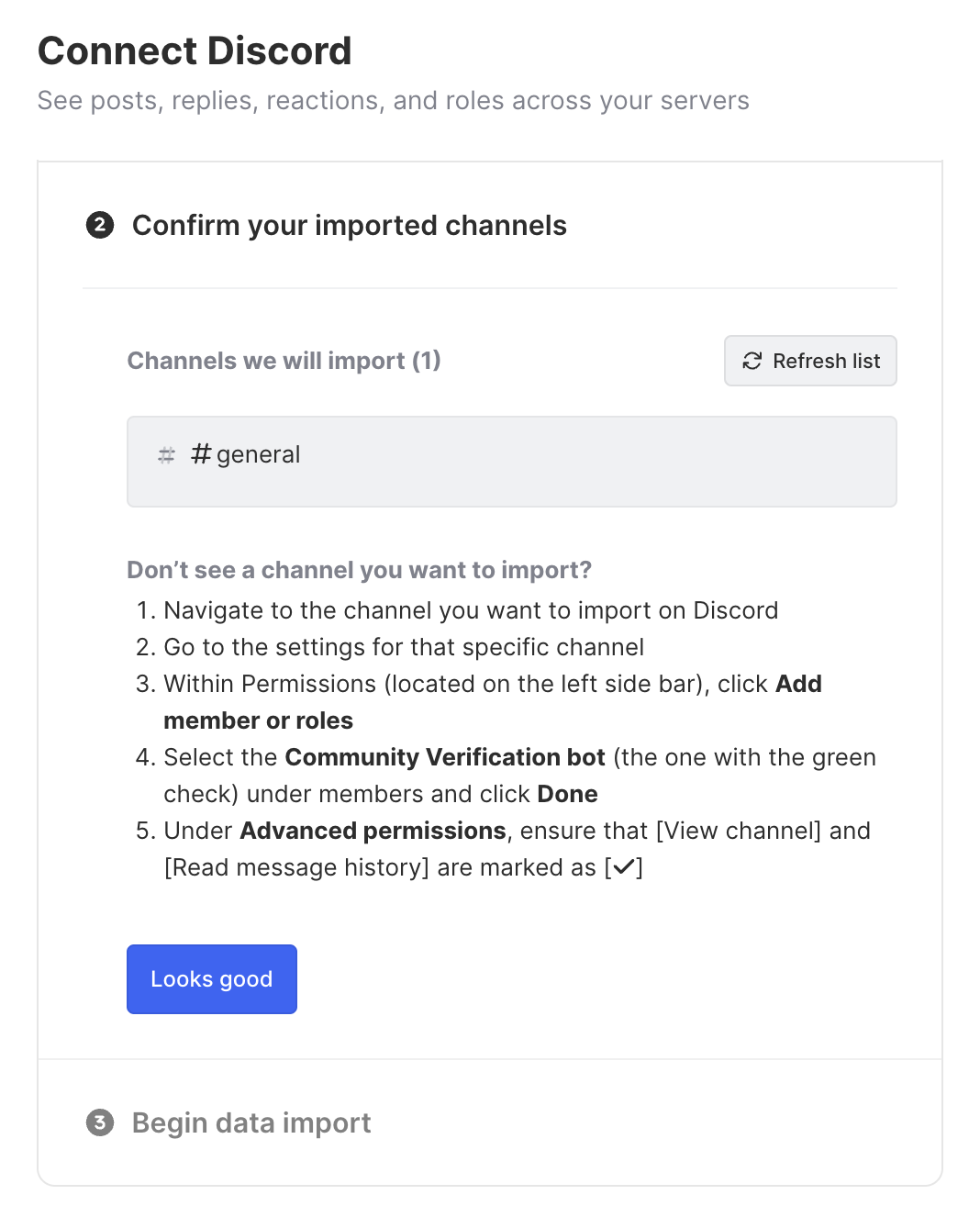The image size is (980, 1217).
Task: Click the bold Community Verification bot text
Action: click(445, 757)
